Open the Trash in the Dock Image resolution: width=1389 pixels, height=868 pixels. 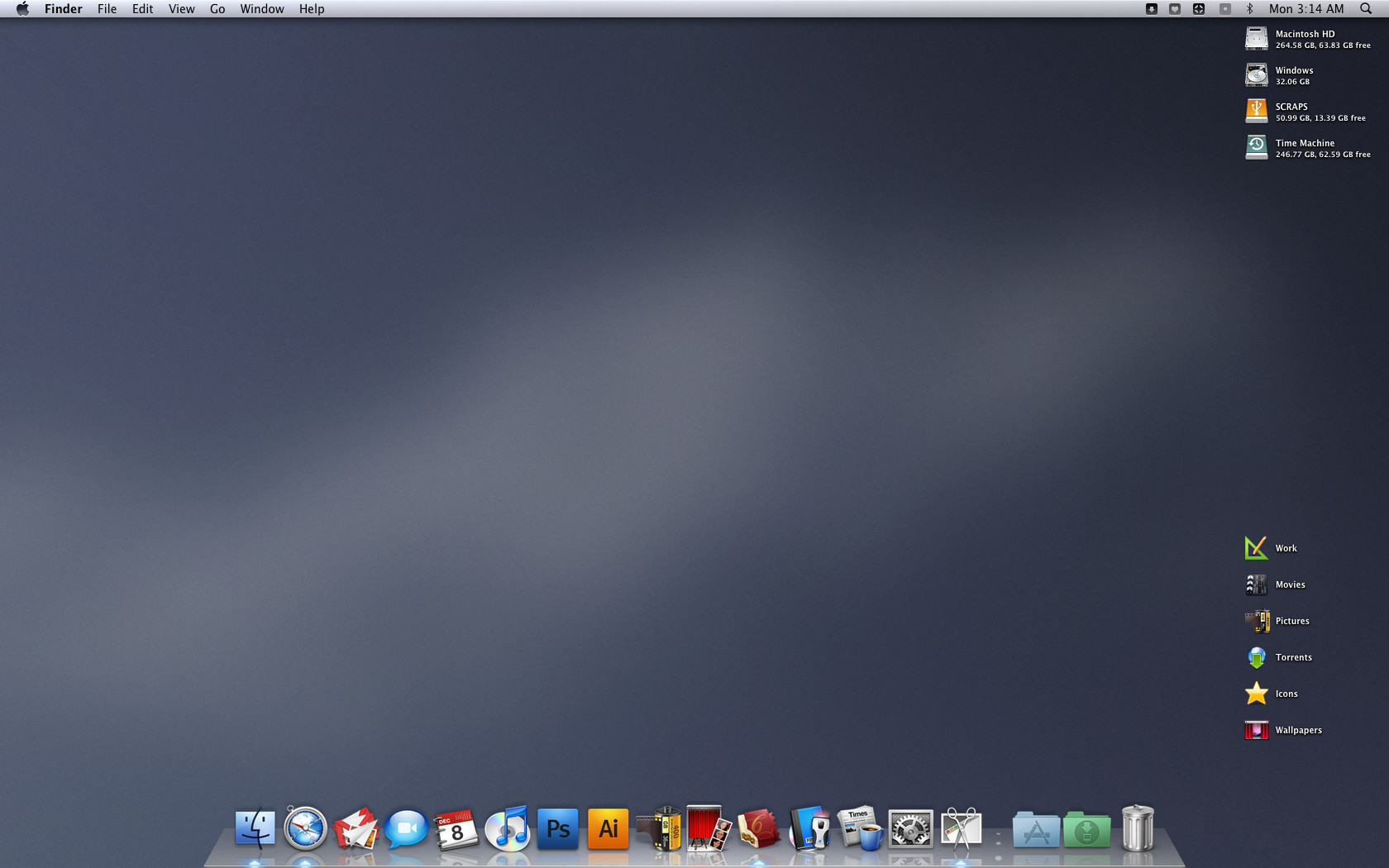point(1138,828)
